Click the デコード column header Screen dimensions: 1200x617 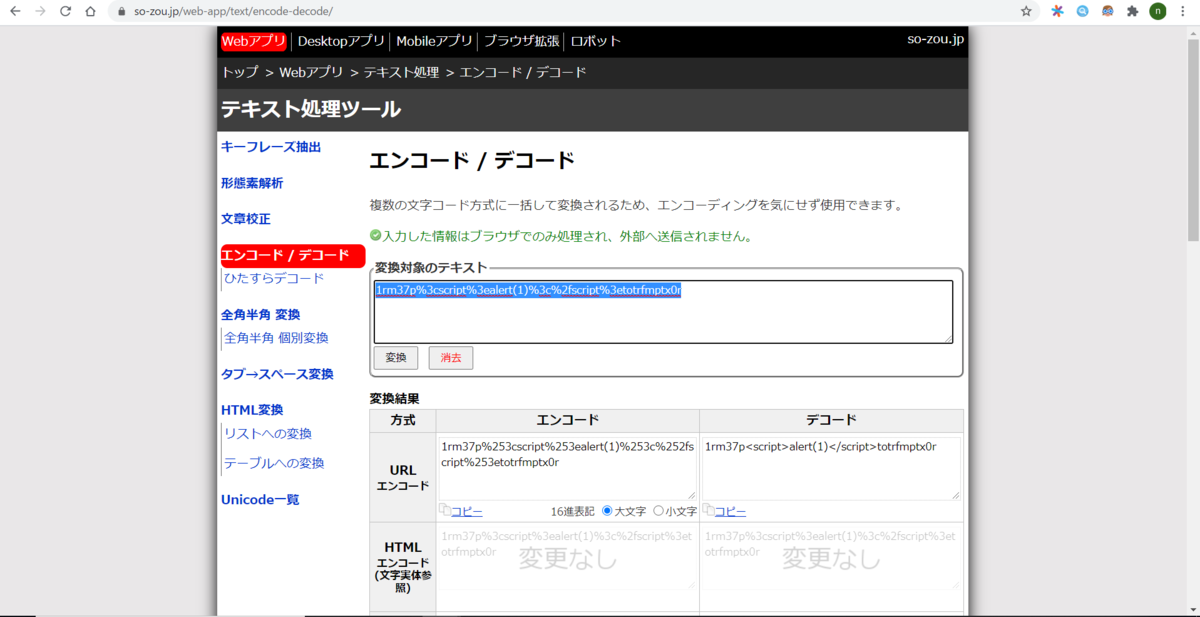(x=831, y=420)
